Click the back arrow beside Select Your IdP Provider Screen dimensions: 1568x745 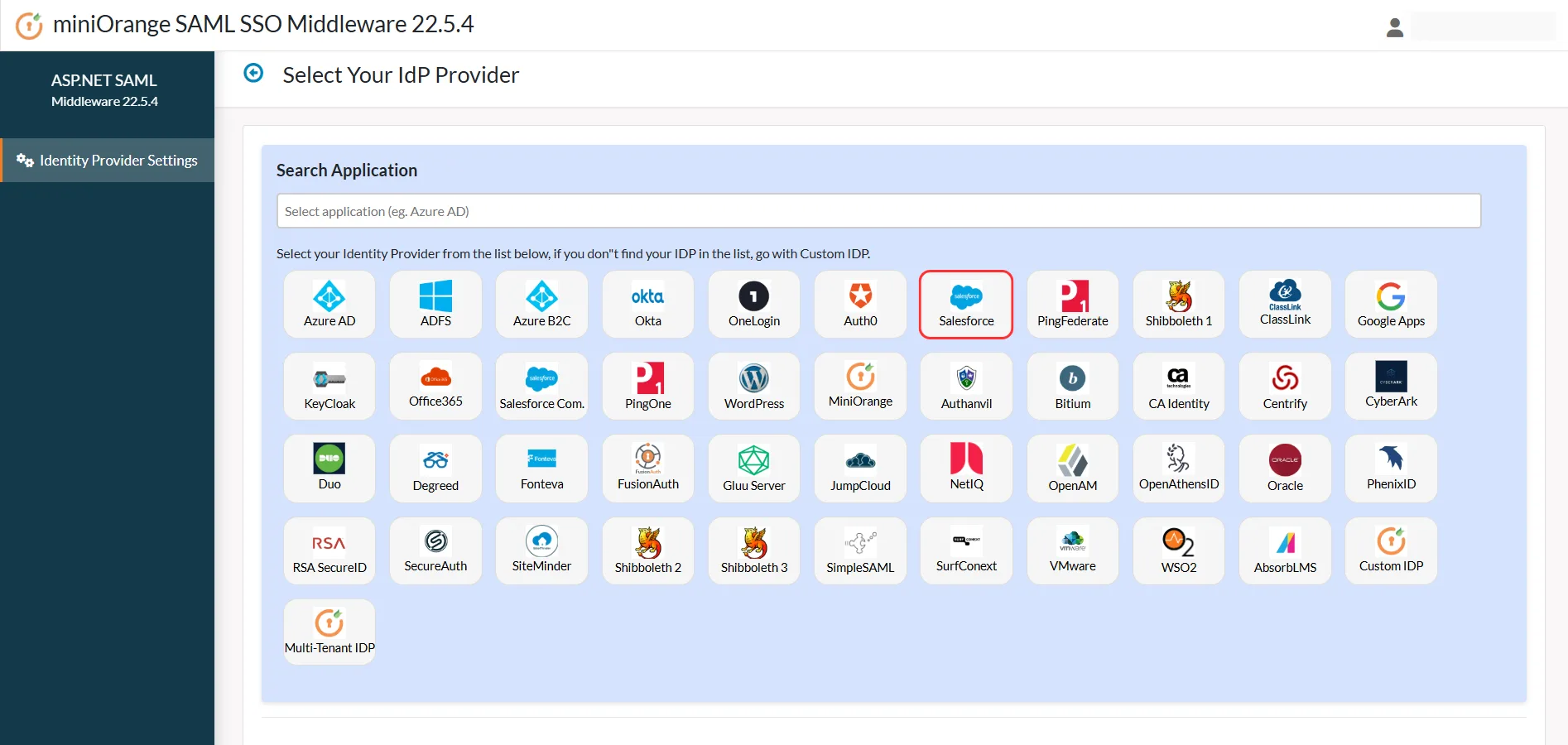(x=253, y=74)
